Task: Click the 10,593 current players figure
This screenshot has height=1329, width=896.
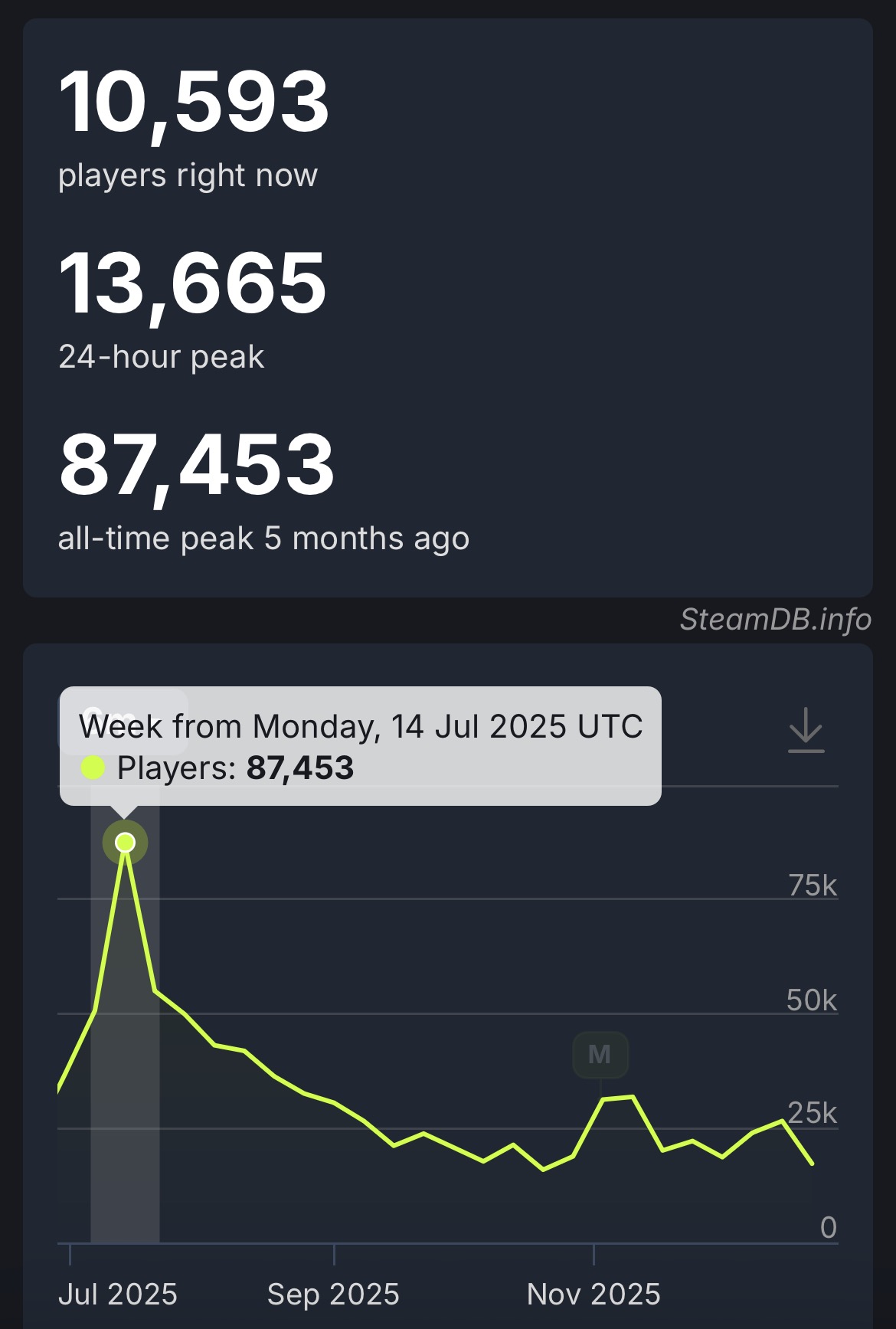Action: point(194,101)
